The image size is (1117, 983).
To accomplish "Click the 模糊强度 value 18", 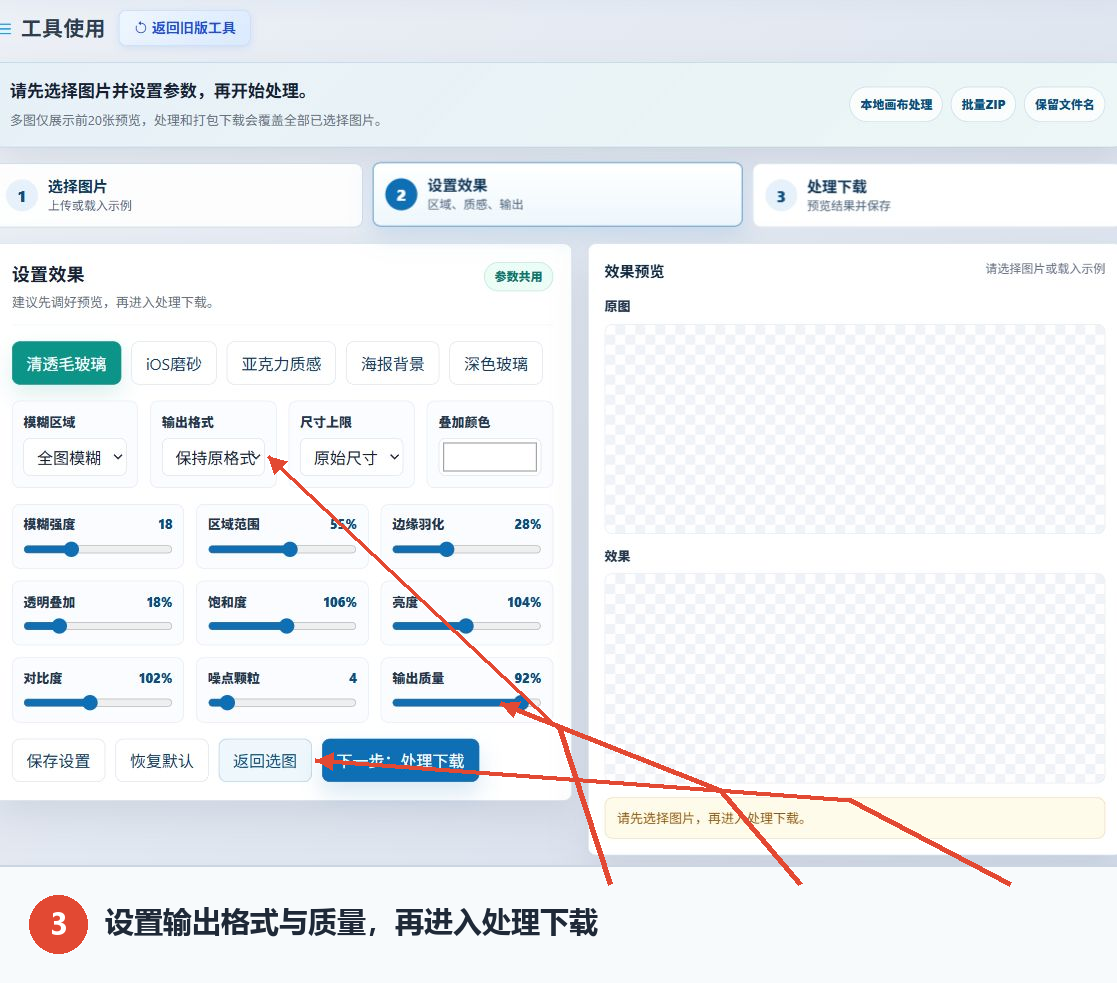I will [165, 524].
